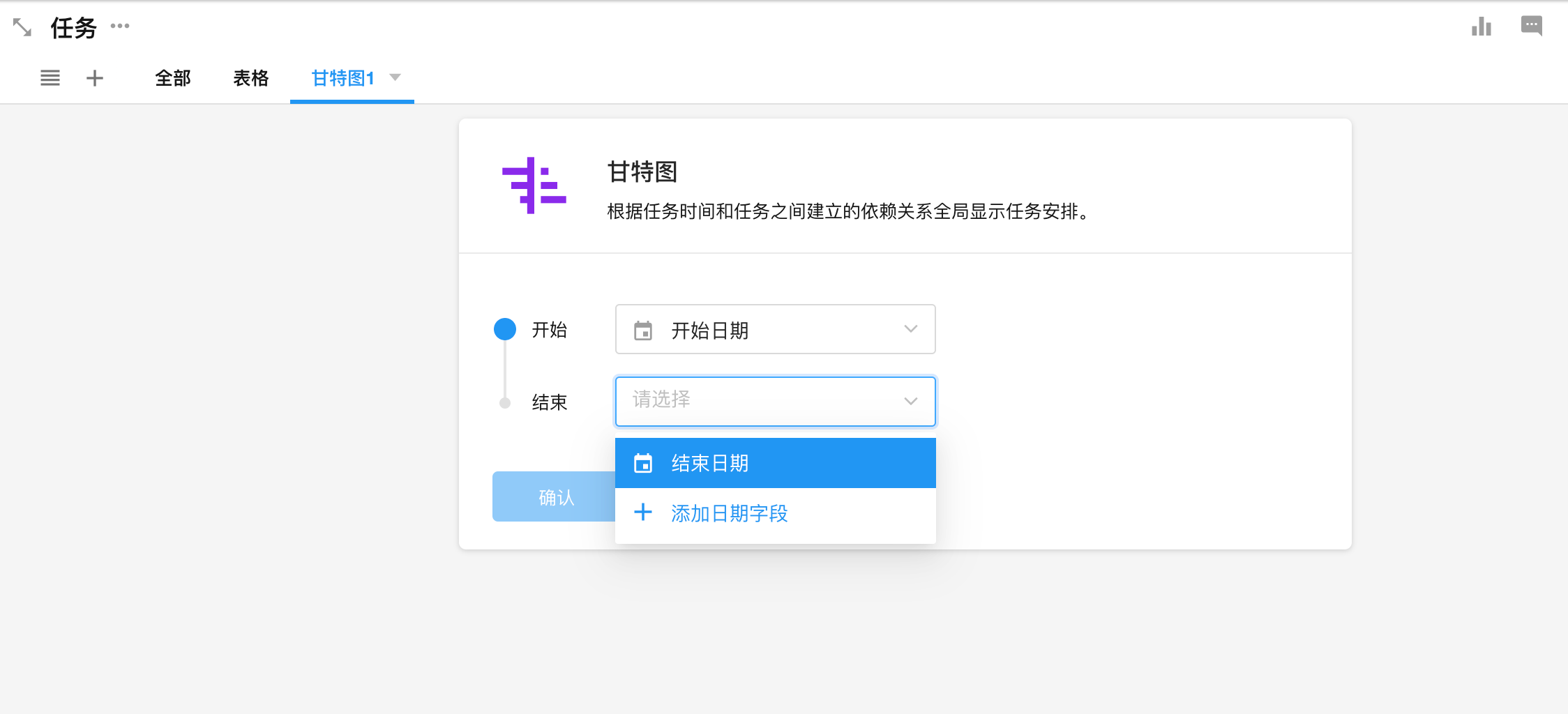Click the purple Gantt chart logo
The width and height of the screenshot is (1568, 714).
(534, 185)
